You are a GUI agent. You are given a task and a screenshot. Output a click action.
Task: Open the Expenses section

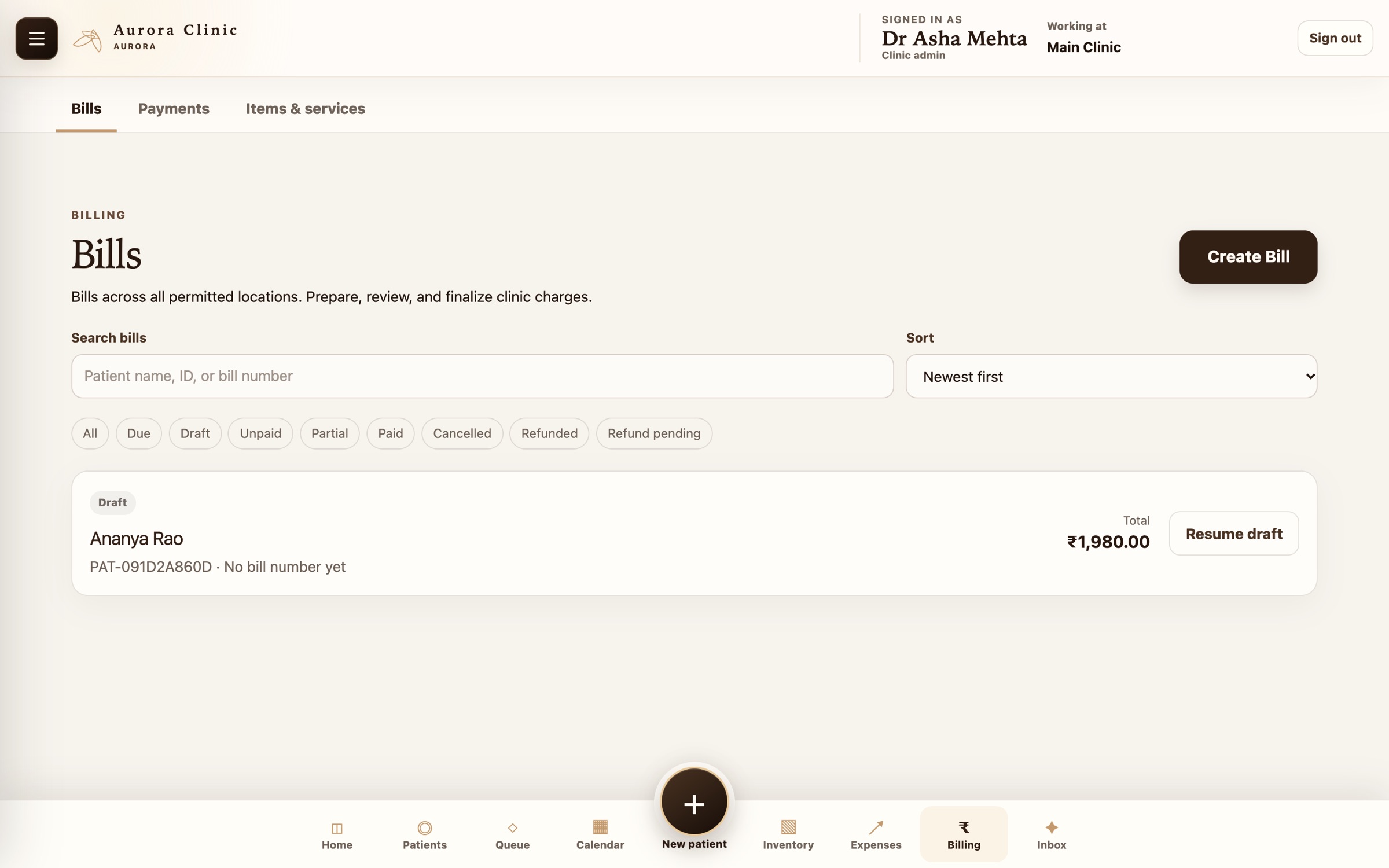876,835
